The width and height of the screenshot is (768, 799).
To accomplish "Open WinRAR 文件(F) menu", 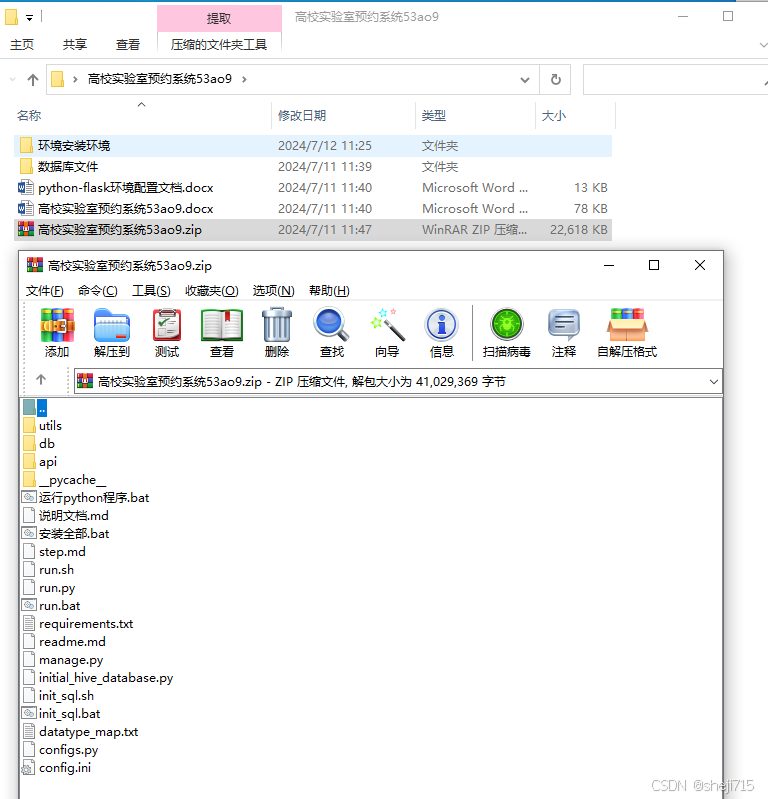I will [x=45, y=290].
